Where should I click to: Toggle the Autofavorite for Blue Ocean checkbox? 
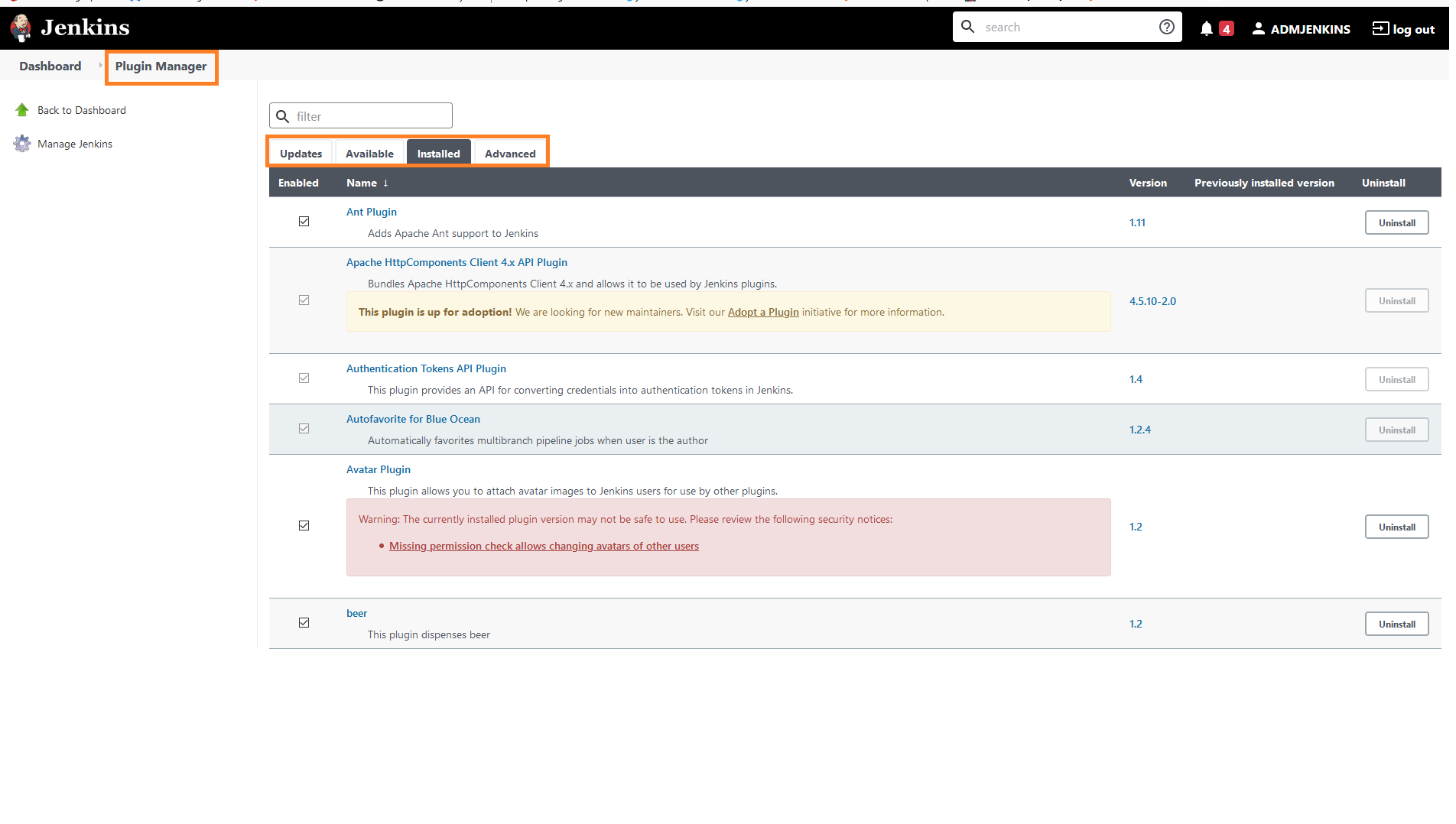pyautogui.click(x=304, y=429)
